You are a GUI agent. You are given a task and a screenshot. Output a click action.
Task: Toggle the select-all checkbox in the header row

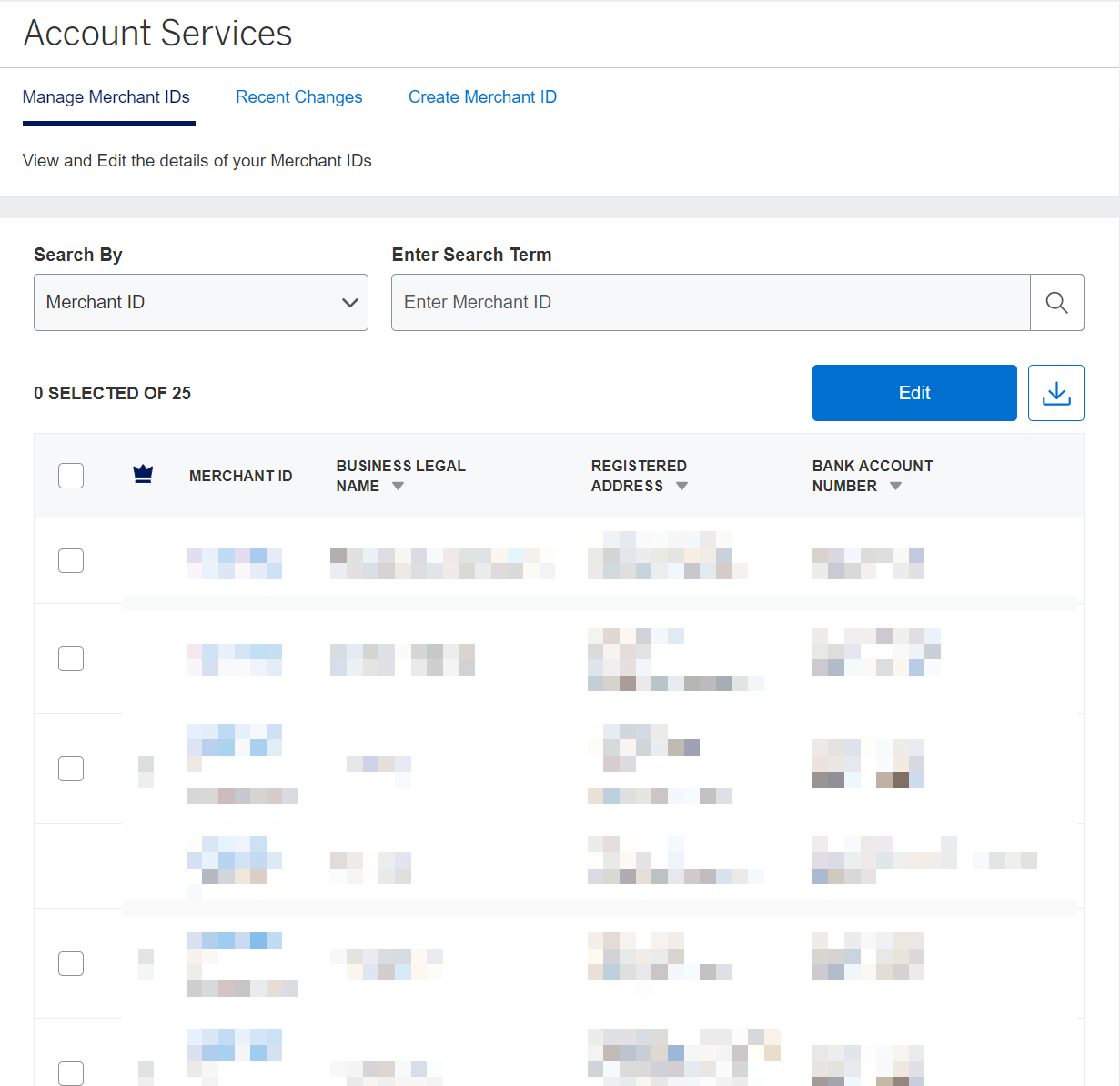(x=70, y=475)
